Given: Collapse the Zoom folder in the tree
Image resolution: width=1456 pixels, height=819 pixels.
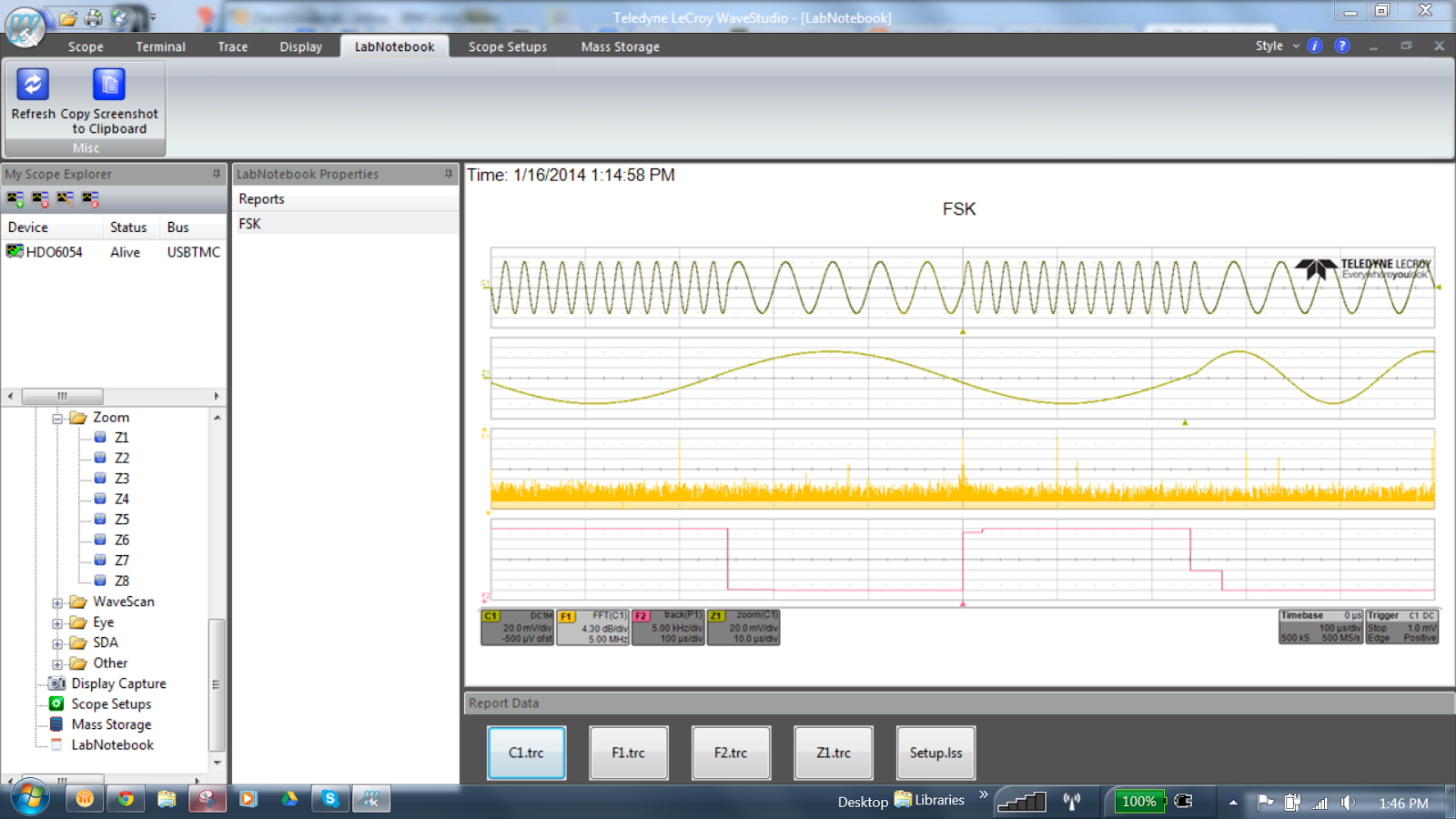Looking at the screenshot, I should click(x=57, y=419).
